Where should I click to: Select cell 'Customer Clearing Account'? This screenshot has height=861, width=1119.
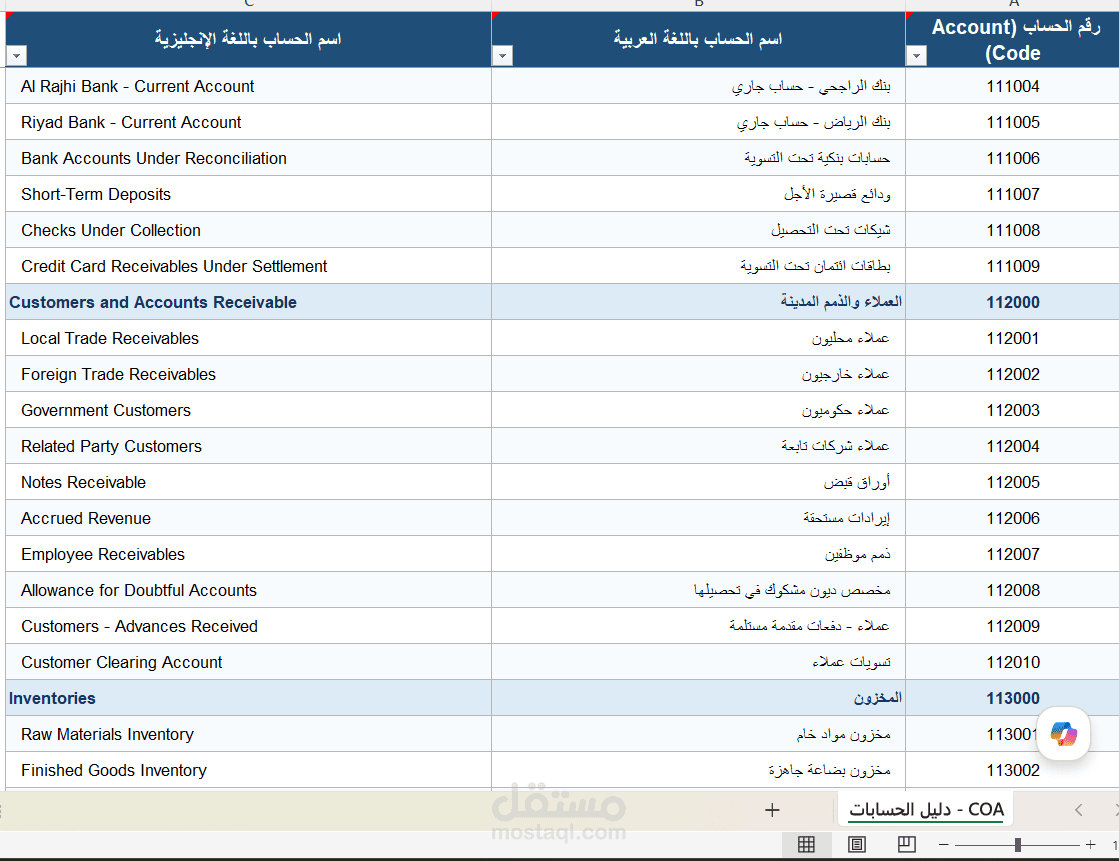click(x=248, y=662)
